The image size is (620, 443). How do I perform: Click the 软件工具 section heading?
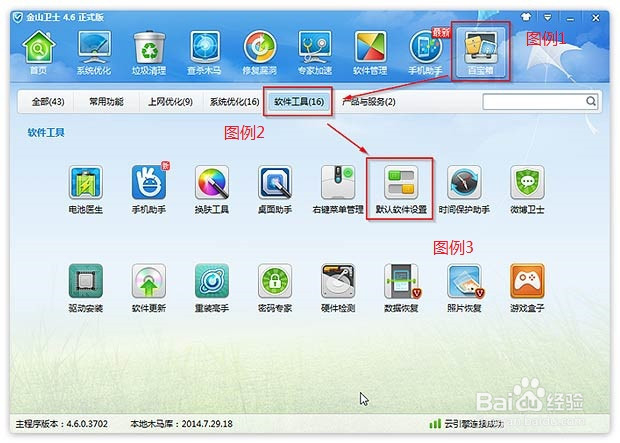pos(46,133)
